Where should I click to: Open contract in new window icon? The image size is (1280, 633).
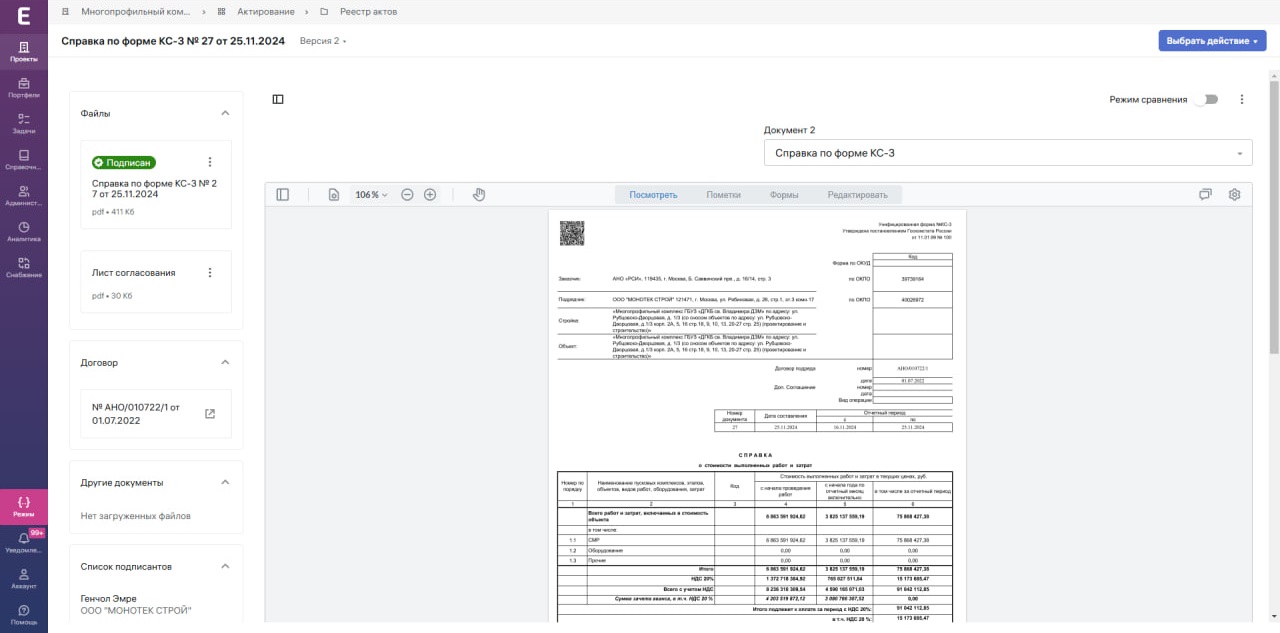click(x=210, y=414)
